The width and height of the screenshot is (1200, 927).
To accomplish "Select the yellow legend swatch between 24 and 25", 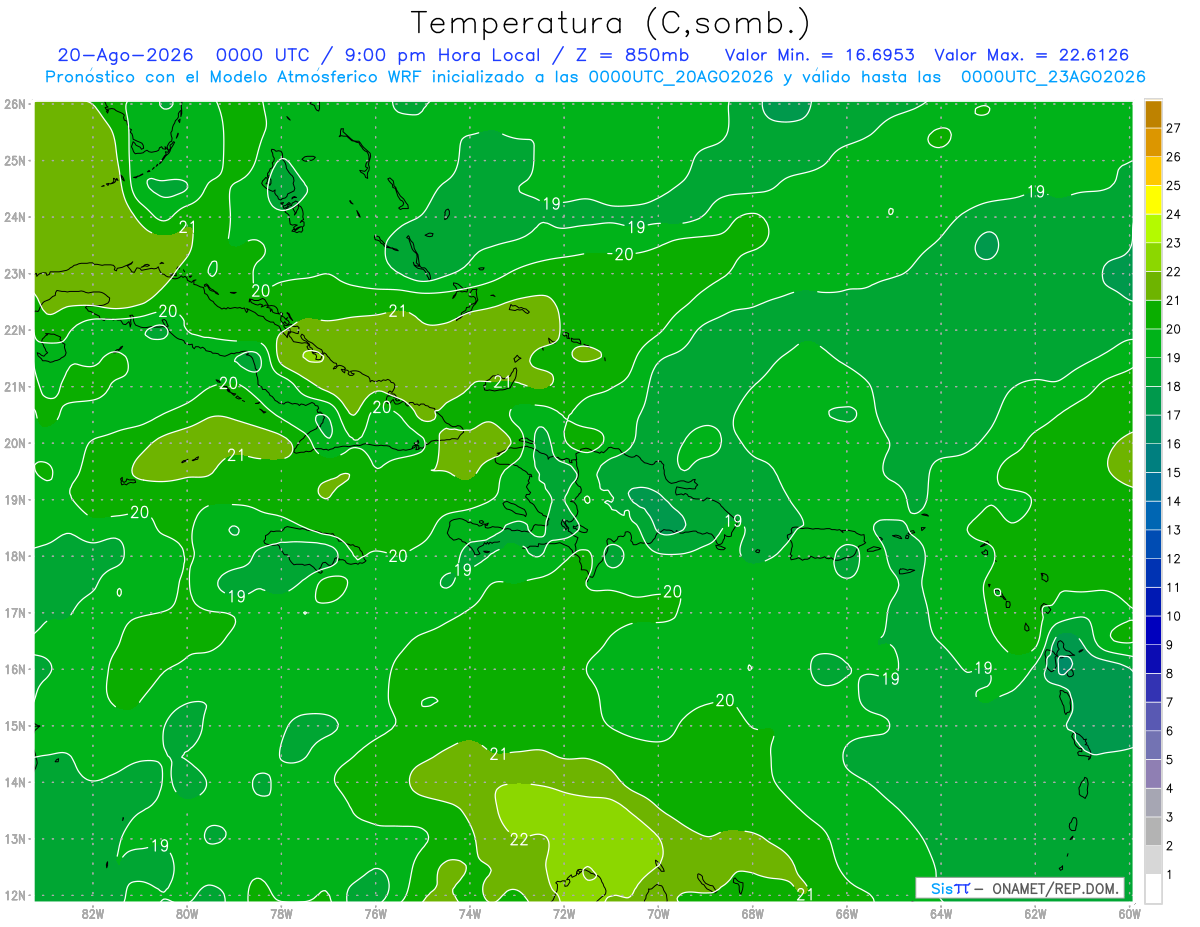I will pos(1154,200).
